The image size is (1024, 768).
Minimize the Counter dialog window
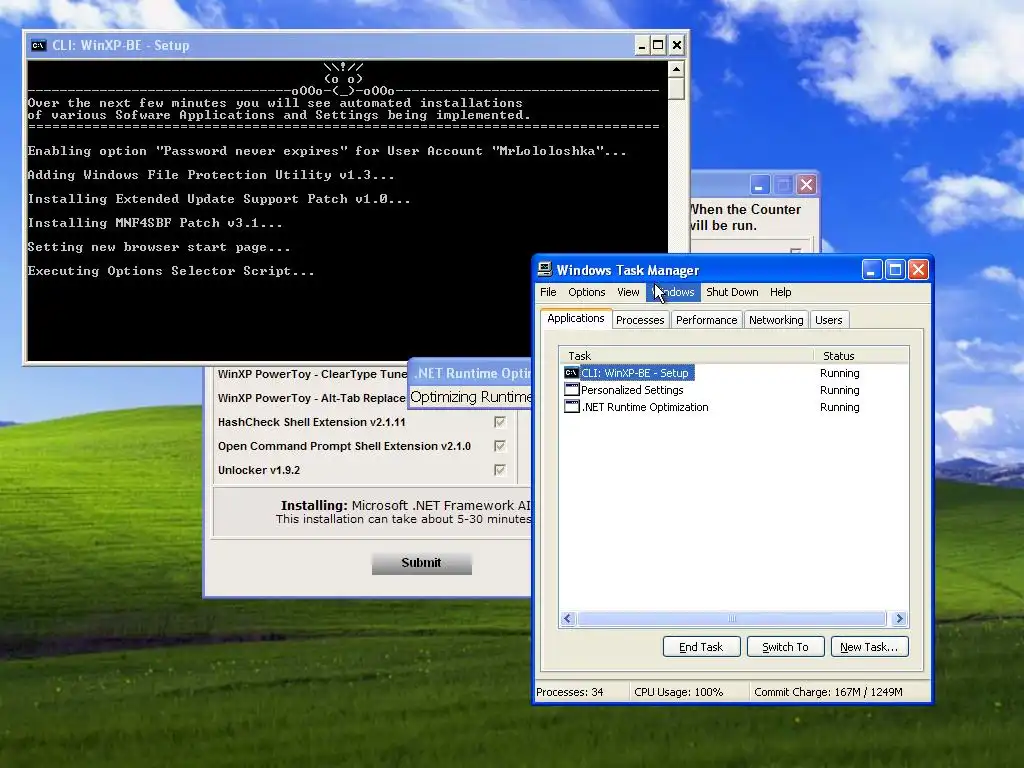(760, 185)
